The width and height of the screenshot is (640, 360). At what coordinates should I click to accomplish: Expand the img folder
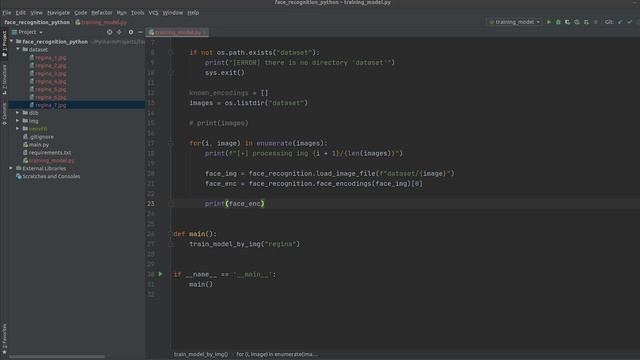[18, 121]
